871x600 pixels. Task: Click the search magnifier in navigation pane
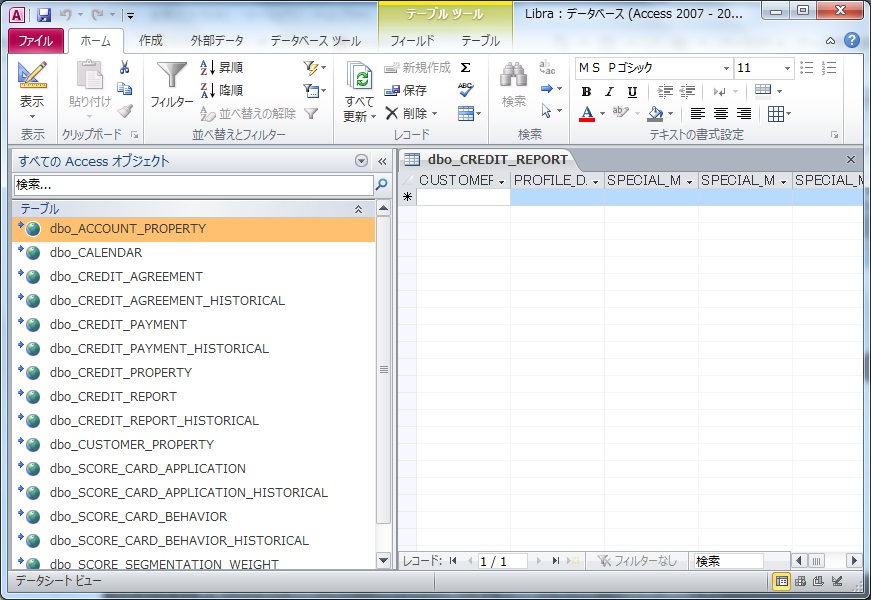tap(382, 184)
